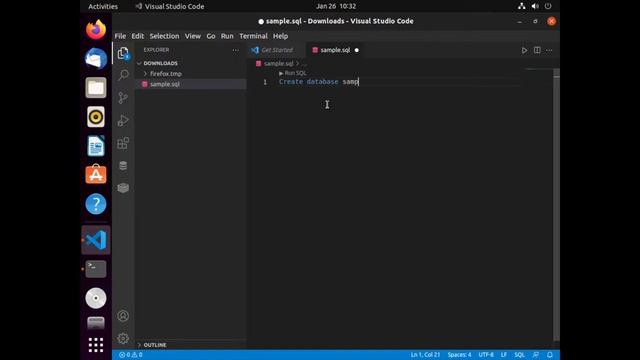Change end of line sequence LF
The width and height of the screenshot is (640, 360).
504,355
